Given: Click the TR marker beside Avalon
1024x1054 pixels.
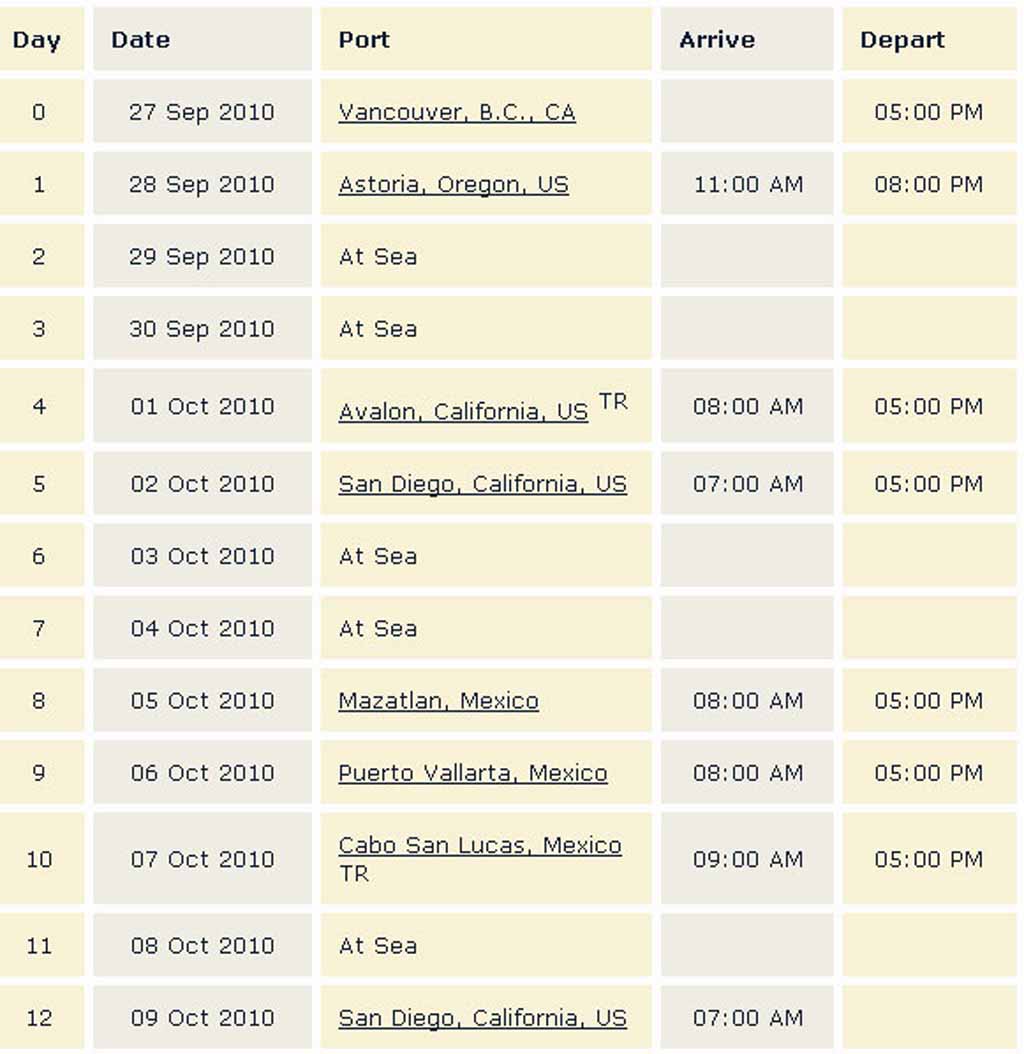Looking at the screenshot, I should pos(613,402).
